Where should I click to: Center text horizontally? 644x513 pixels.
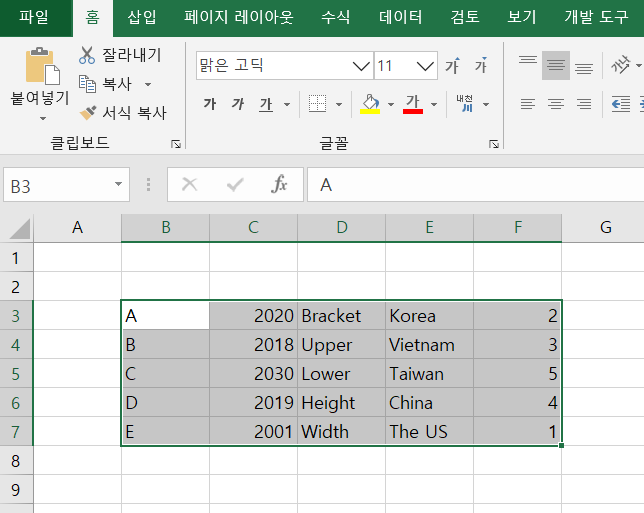[x=556, y=104]
